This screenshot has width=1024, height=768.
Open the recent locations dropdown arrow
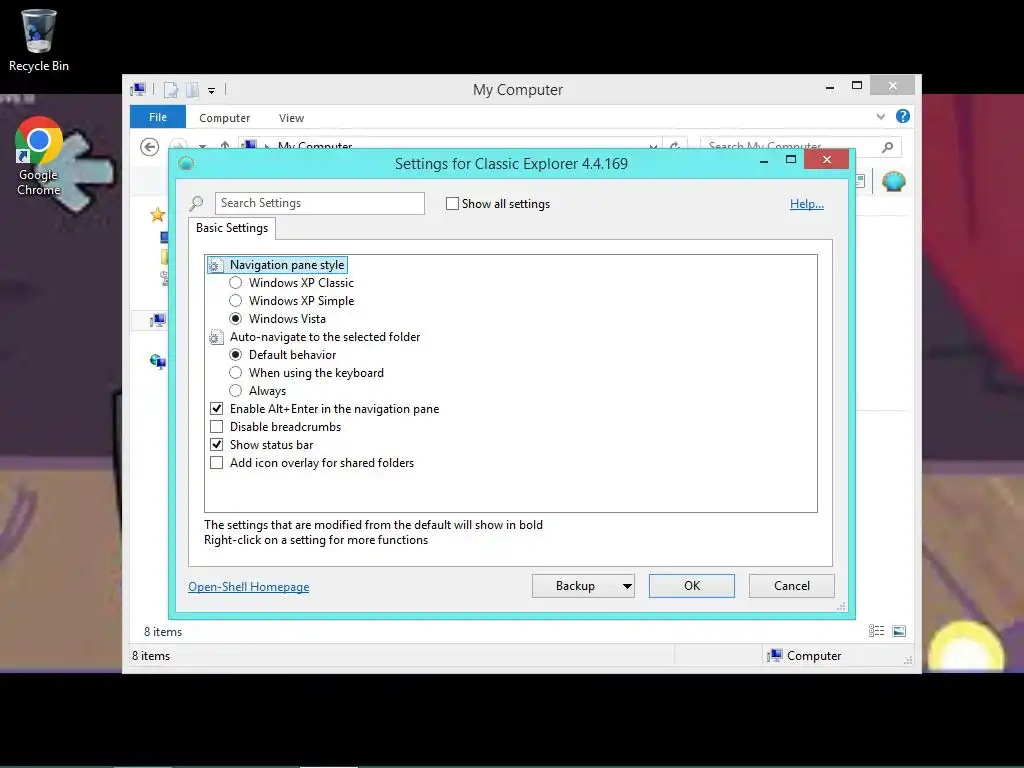[202, 146]
